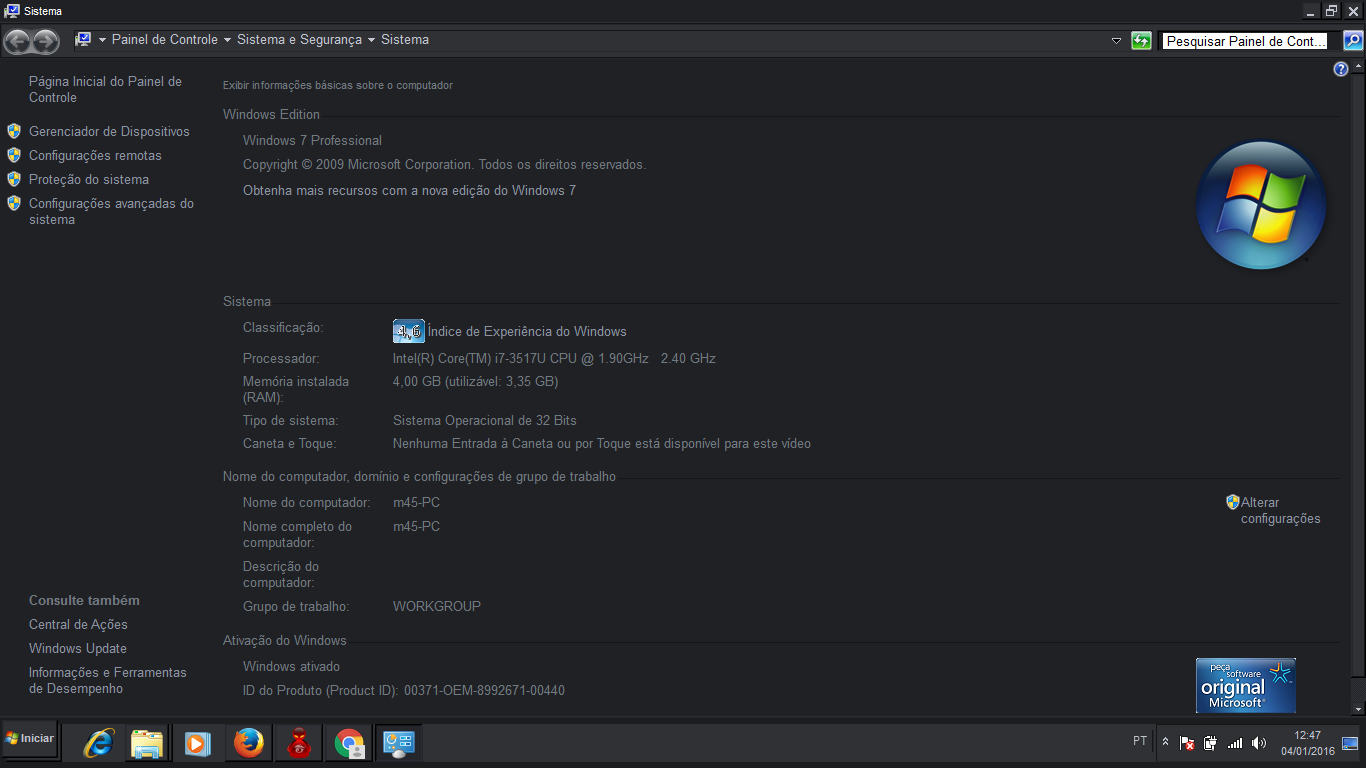The image size is (1366, 768).
Task: Show hidden tray icons with double chevron
Action: [x=1165, y=742]
